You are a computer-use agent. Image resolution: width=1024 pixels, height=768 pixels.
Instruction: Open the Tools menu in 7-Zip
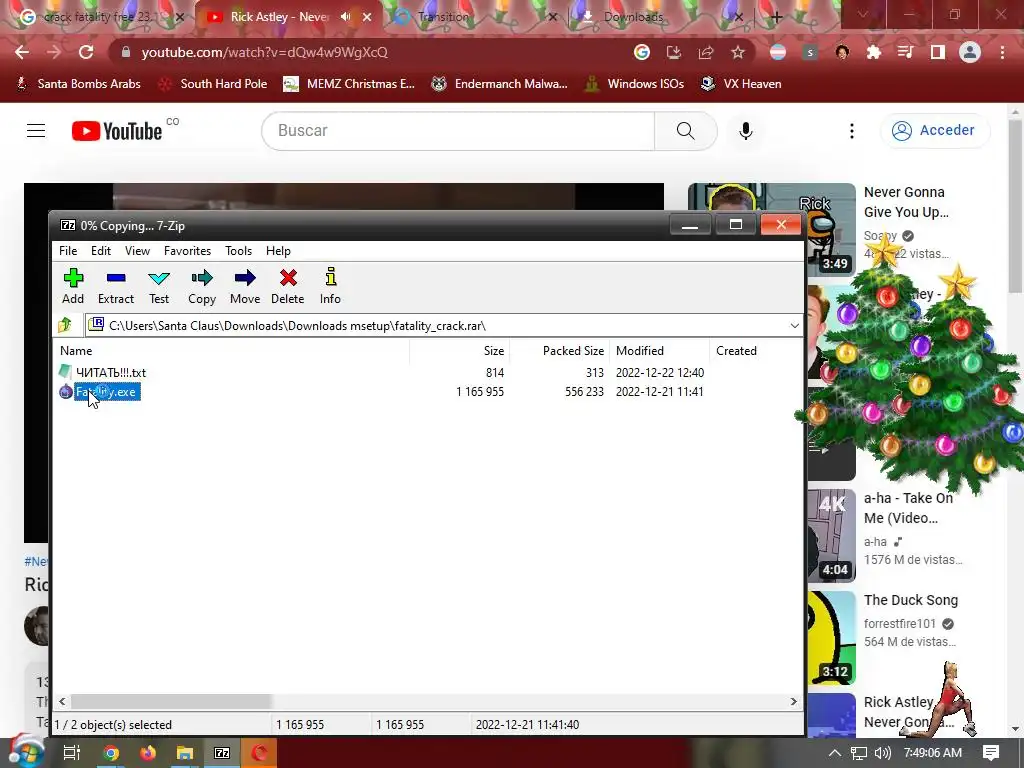pos(238,251)
